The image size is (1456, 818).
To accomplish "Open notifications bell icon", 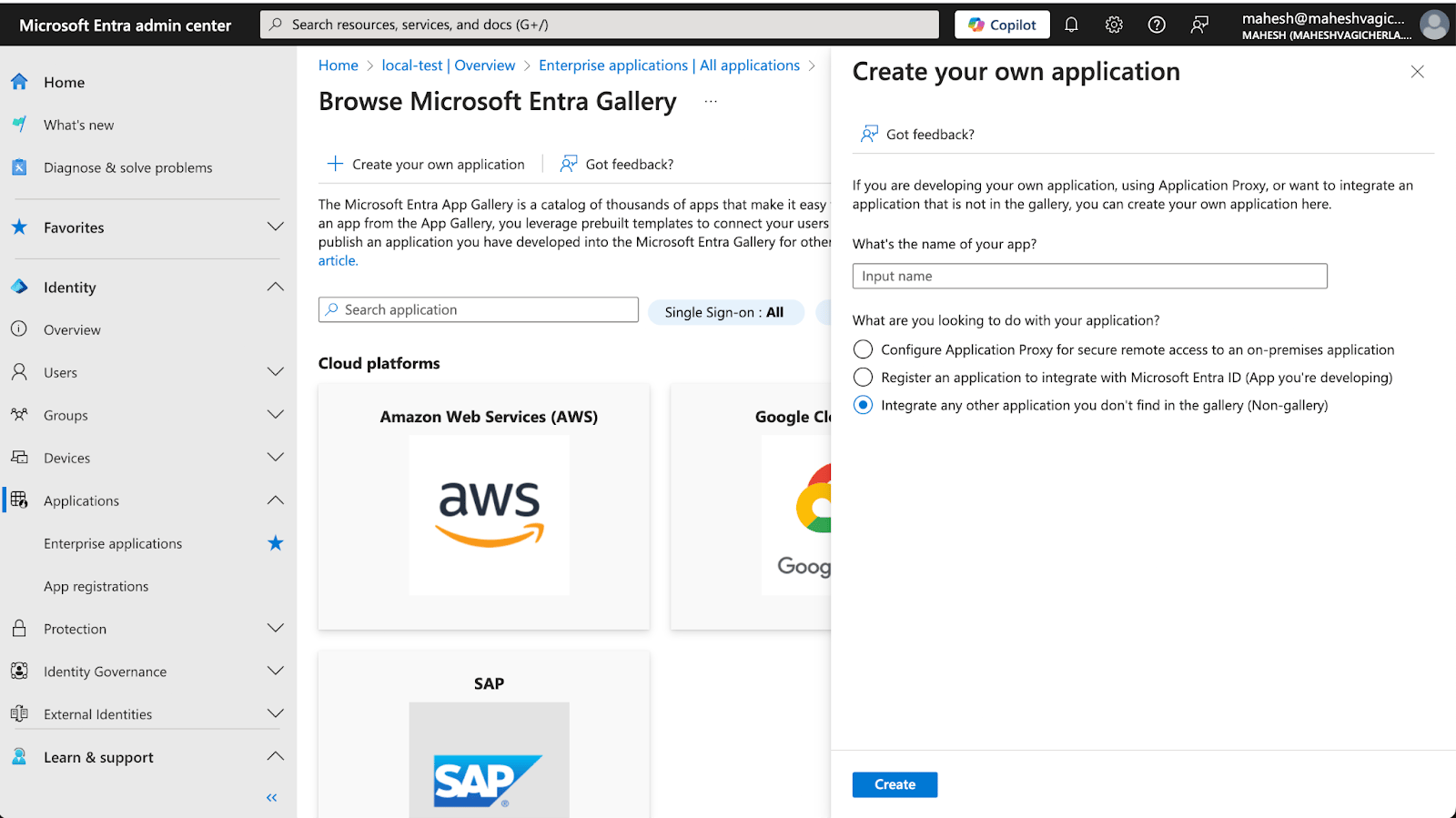I will click(1071, 25).
